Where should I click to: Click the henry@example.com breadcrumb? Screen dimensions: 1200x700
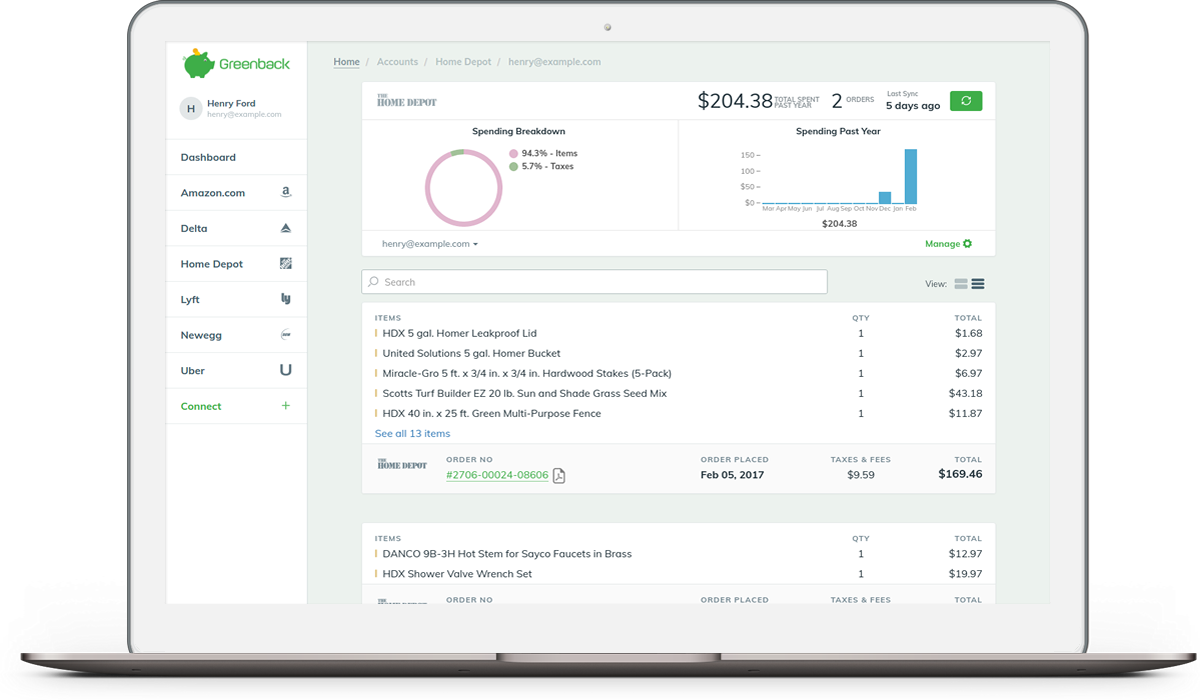(x=554, y=62)
